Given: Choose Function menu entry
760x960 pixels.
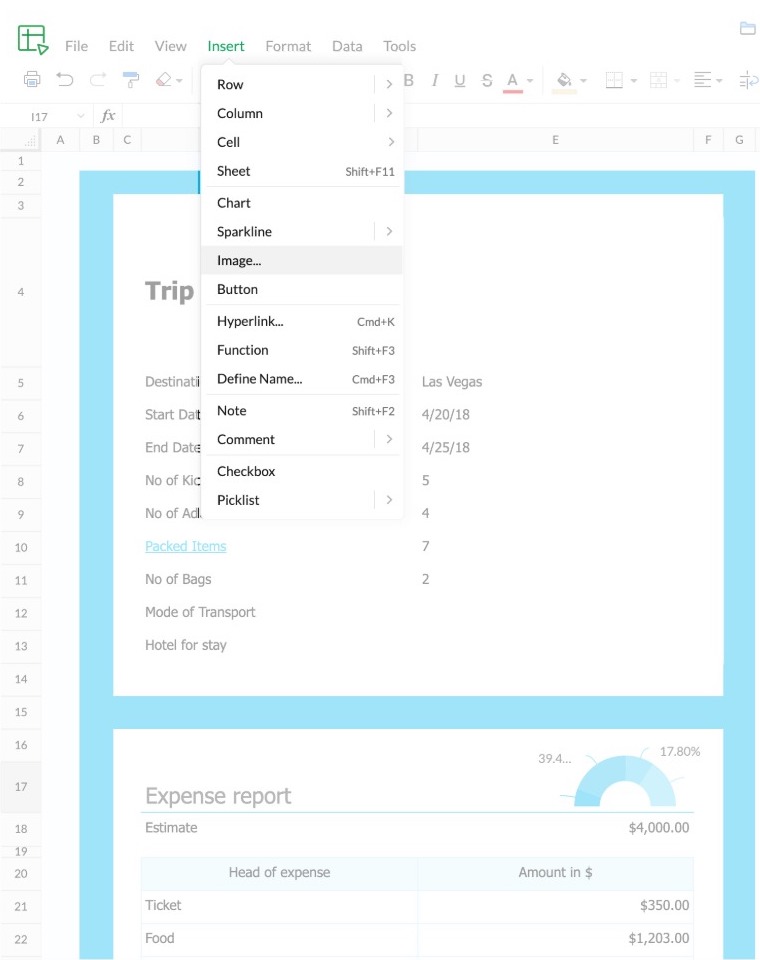Looking at the screenshot, I should click(x=302, y=350).
